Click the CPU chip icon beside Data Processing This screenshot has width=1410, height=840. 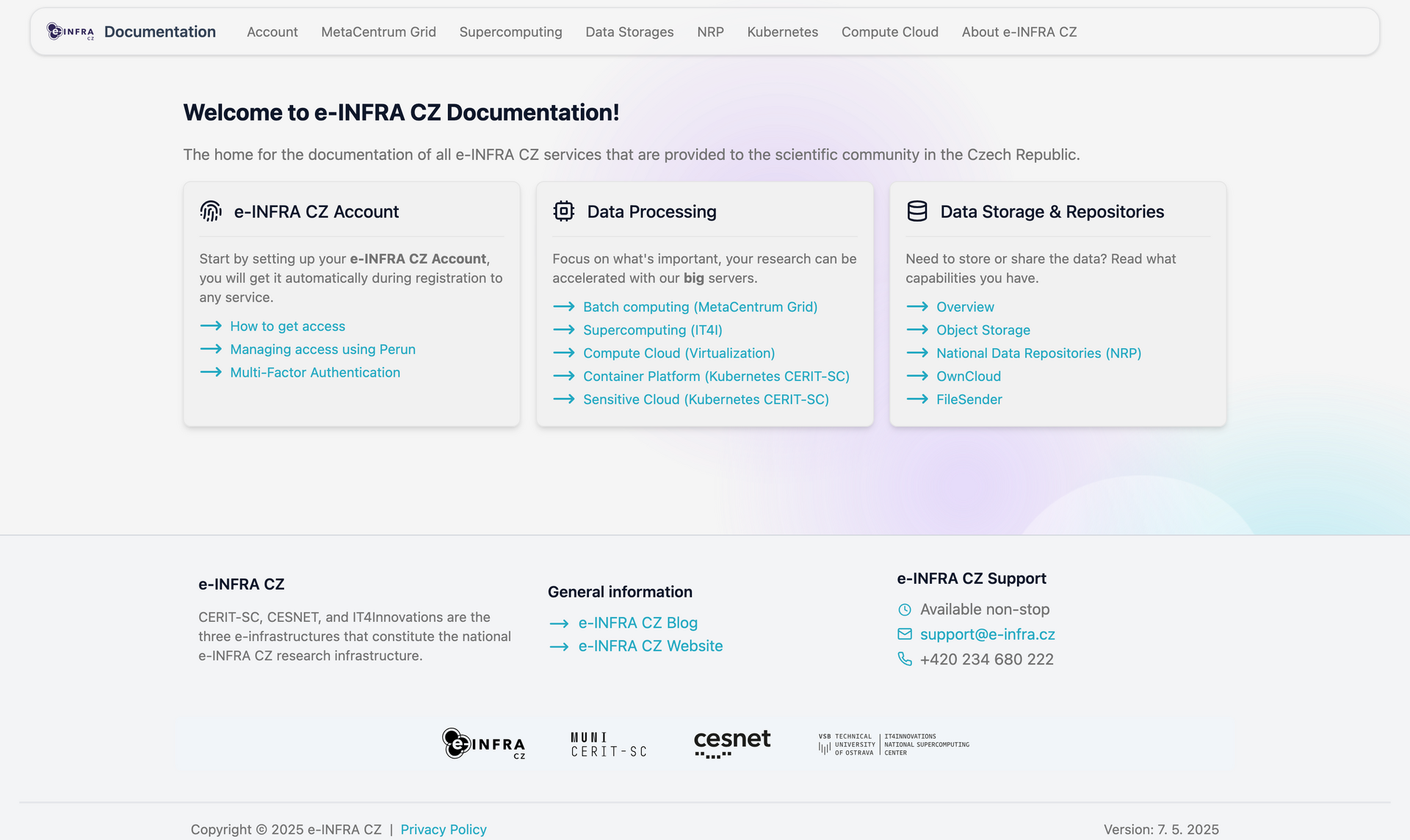pos(563,211)
